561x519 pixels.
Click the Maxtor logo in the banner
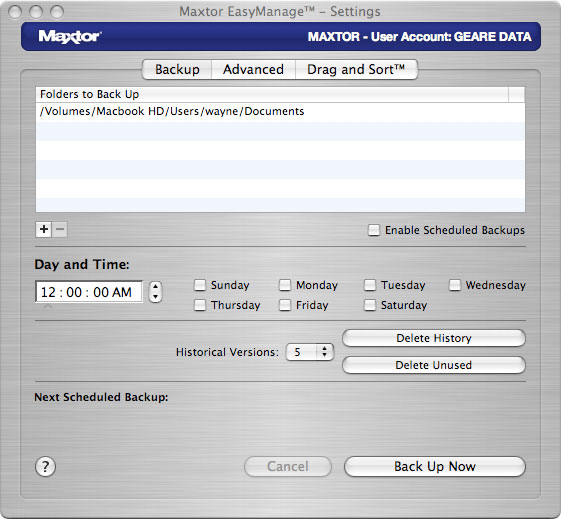(x=70, y=36)
